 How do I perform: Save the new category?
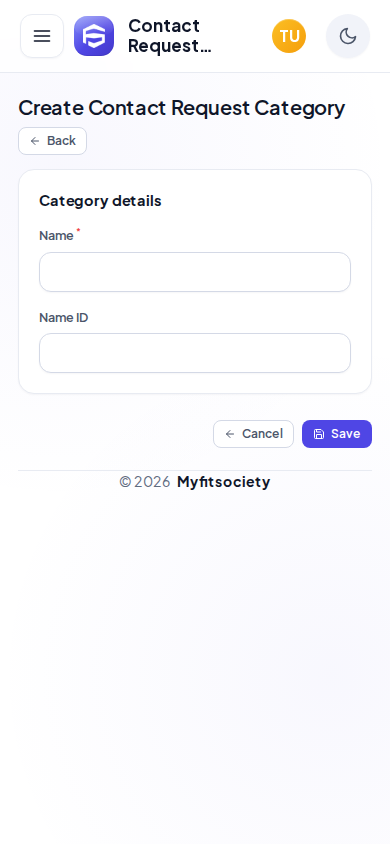(337, 434)
